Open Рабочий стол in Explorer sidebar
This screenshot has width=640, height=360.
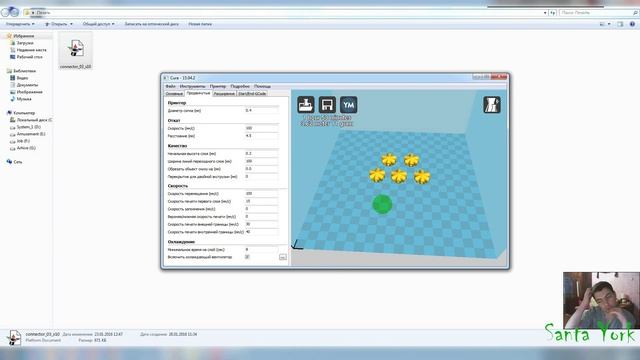pyautogui.click(x=29, y=57)
